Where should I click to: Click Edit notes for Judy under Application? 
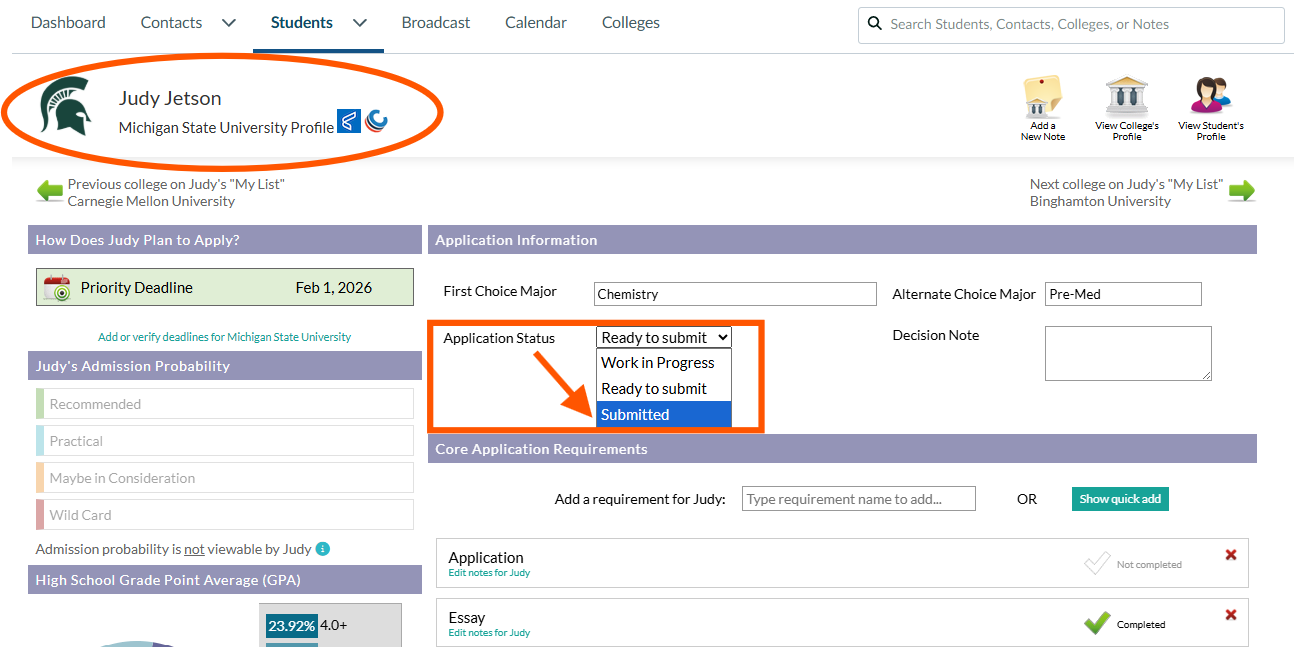[x=489, y=573]
